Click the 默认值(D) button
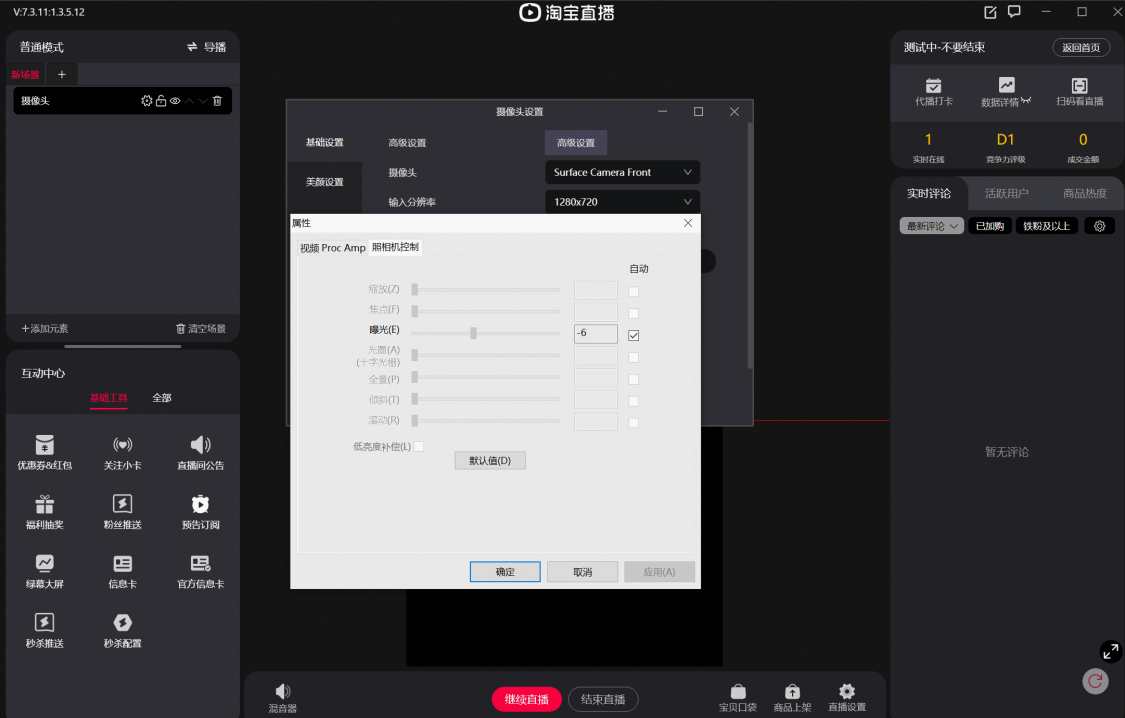The image size is (1125, 718). 490,460
